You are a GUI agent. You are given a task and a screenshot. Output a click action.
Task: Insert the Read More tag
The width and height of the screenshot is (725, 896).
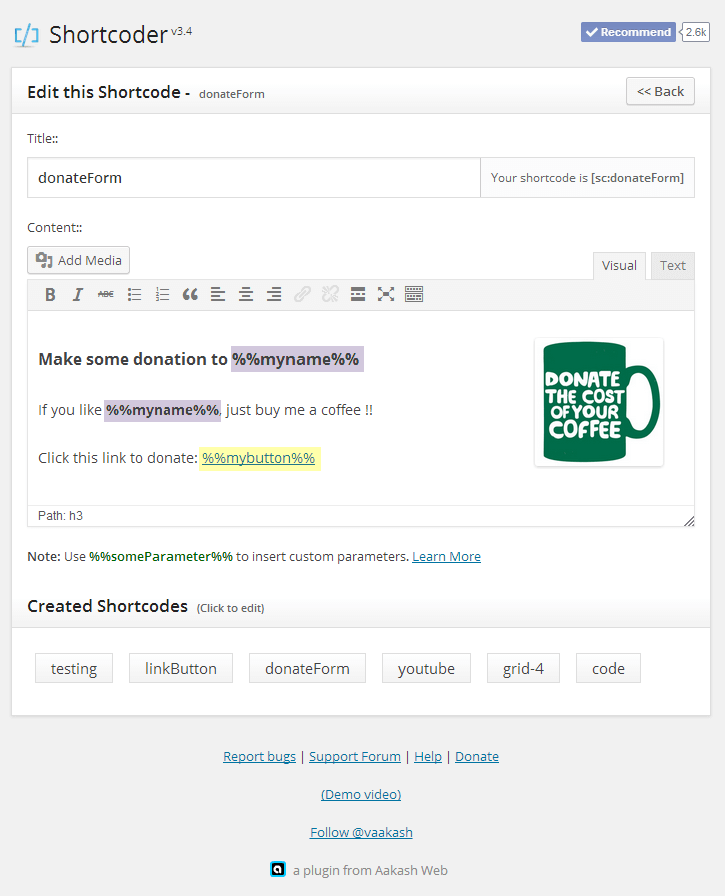(x=358, y=294)
